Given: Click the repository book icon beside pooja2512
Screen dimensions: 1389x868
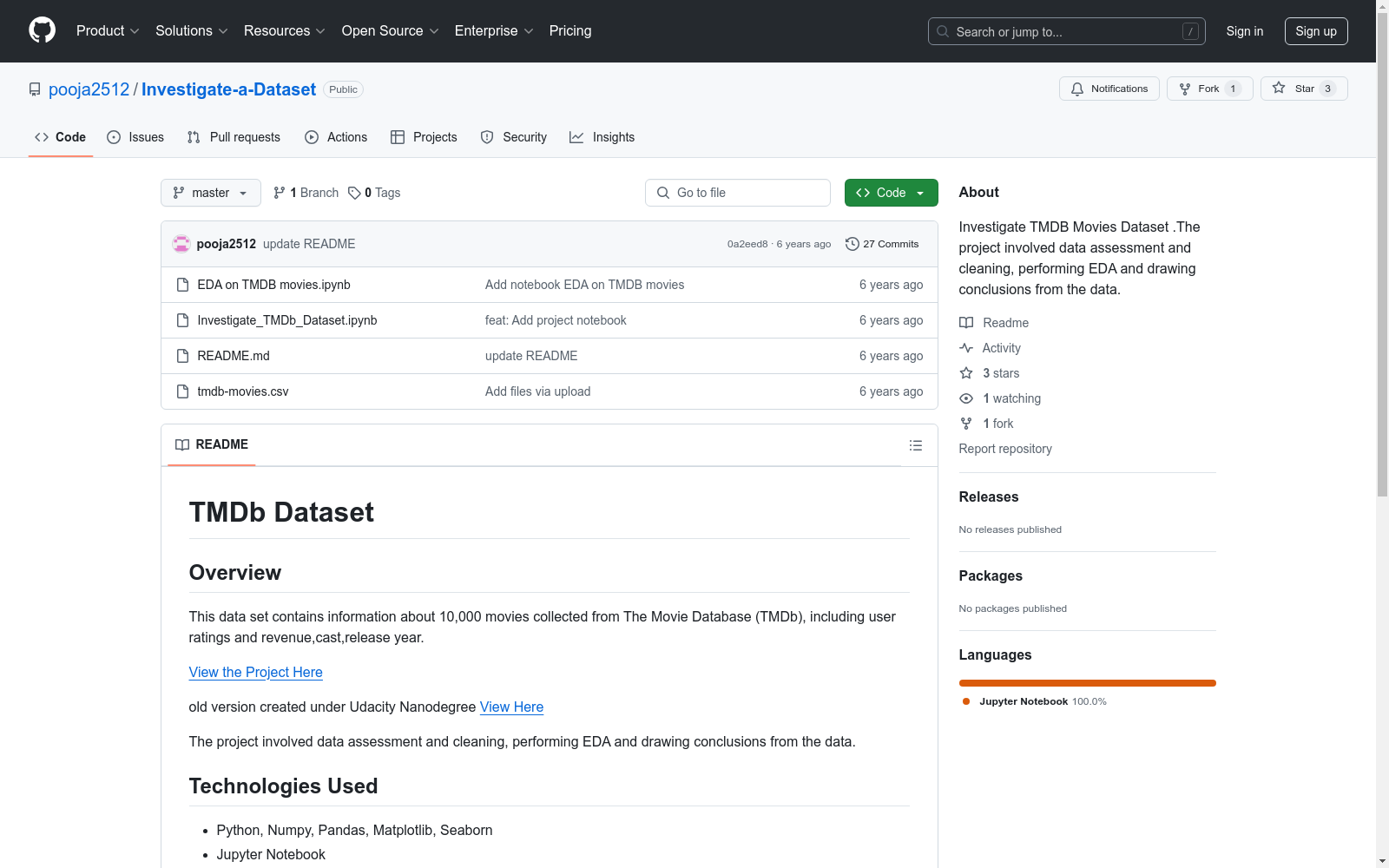Looking at the screenshot, I should (35, 89).
